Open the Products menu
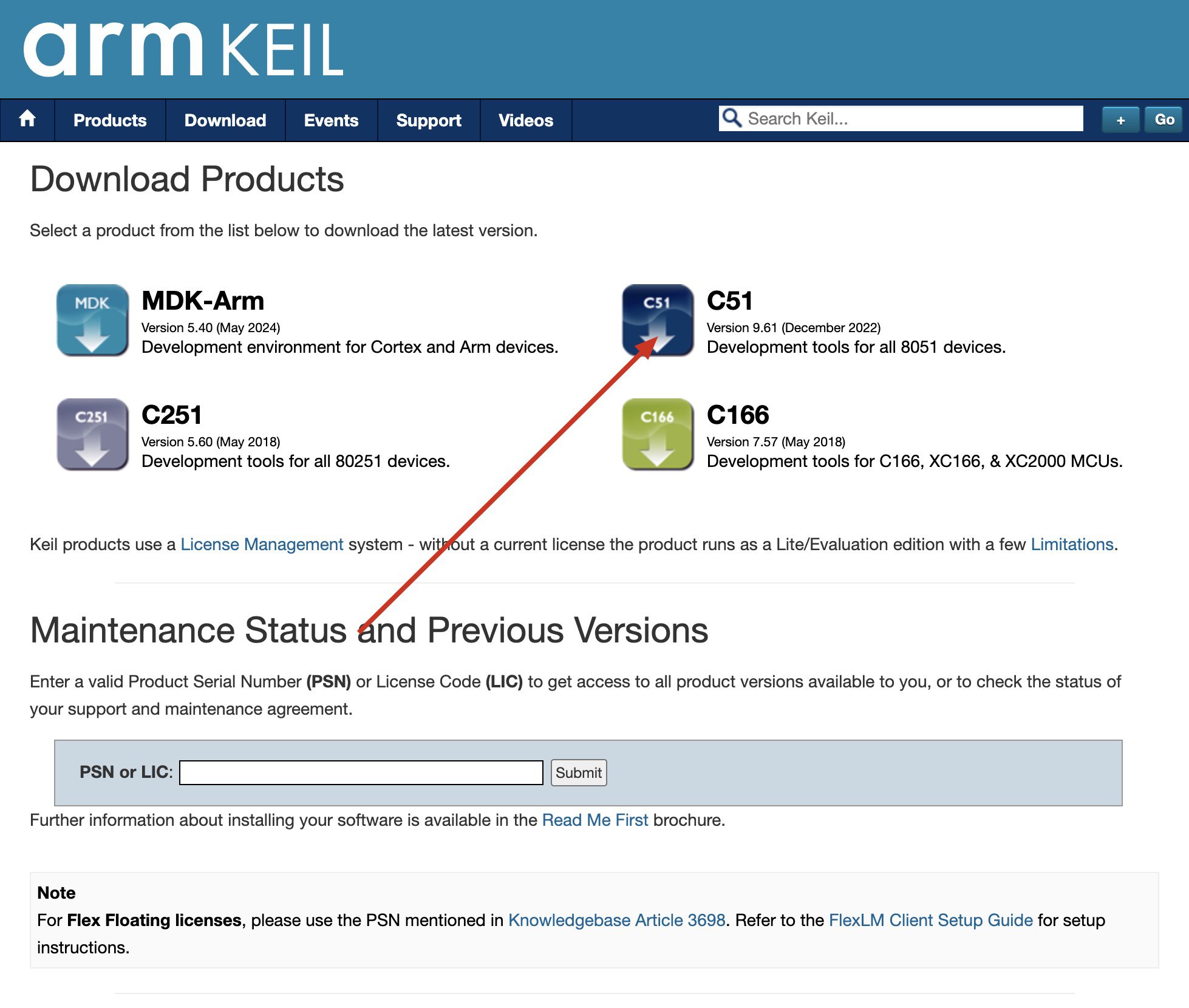The width and height of the screenshot is (1189, 1008). pyautogui.click(x=110, y=120)
